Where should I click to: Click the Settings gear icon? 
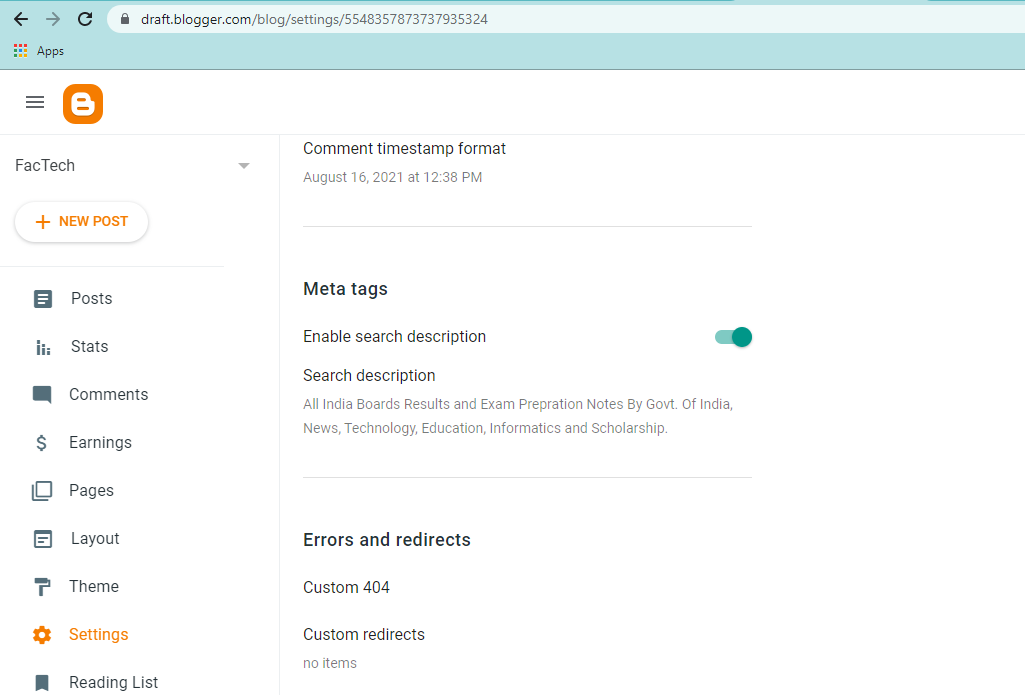tap(42, 635)
